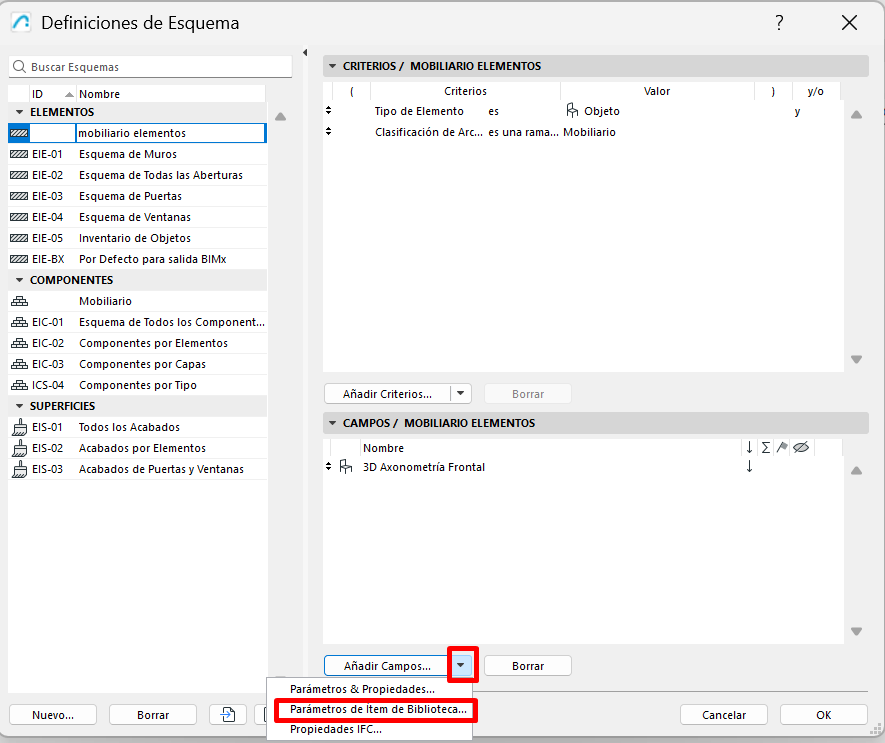The width and height of the screenshot is (885, 743).
Task: Open the Añadir Criterios dropdown arrow
Action: [460, 394]
